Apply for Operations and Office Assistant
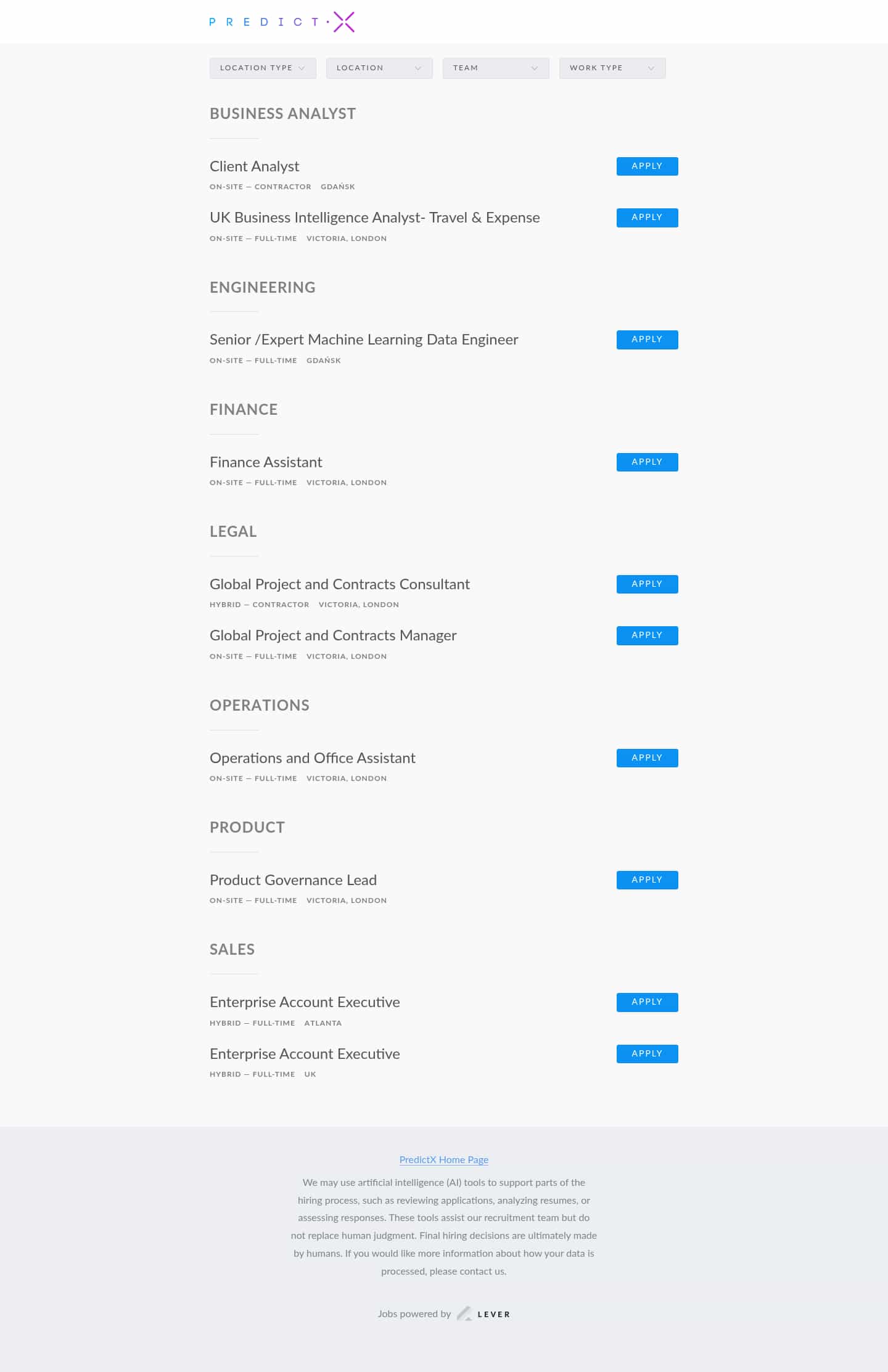Viewport: 888px width, 1372px height. tap(646, 757)
